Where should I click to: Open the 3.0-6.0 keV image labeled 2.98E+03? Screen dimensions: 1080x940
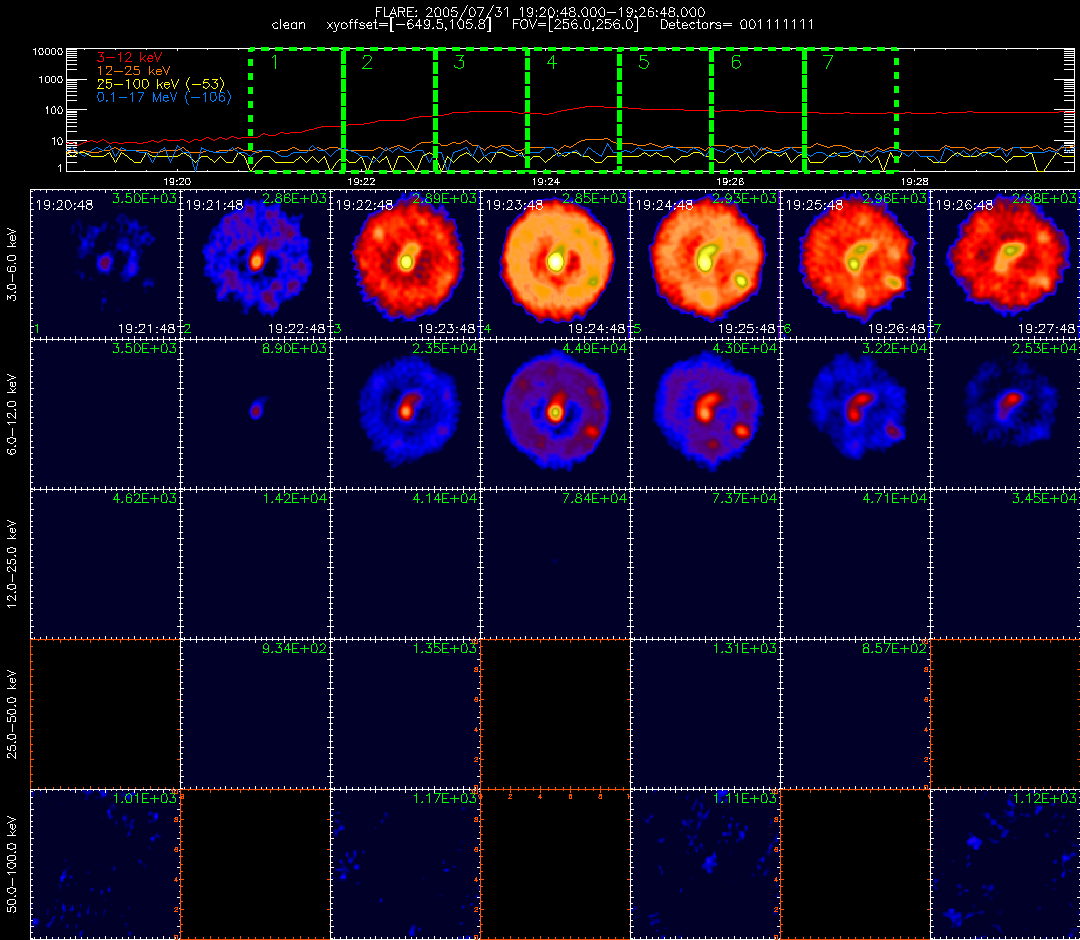tap(1006, 264)
